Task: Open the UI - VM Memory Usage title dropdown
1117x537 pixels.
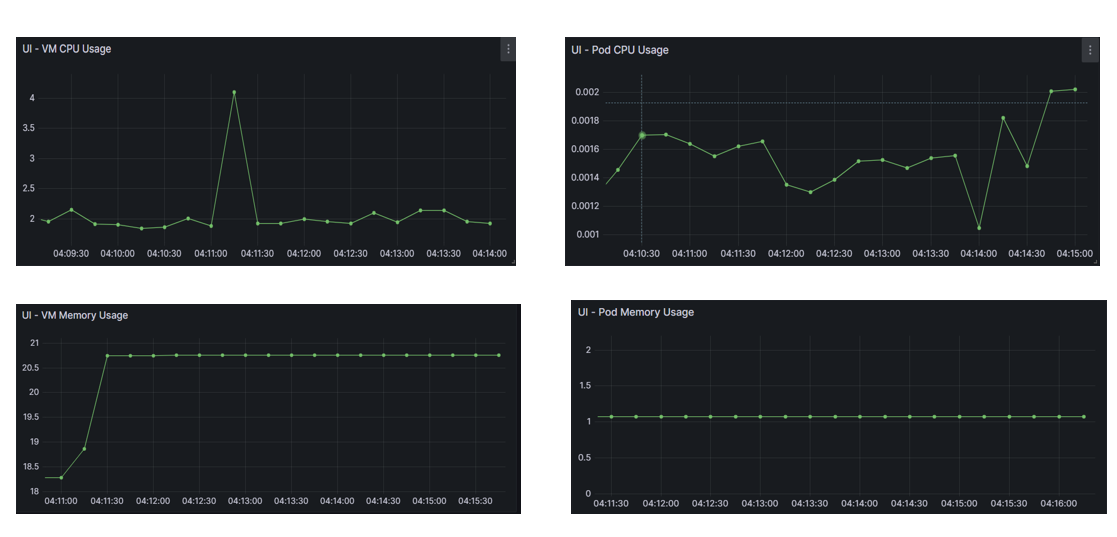Action: [75, 315]
